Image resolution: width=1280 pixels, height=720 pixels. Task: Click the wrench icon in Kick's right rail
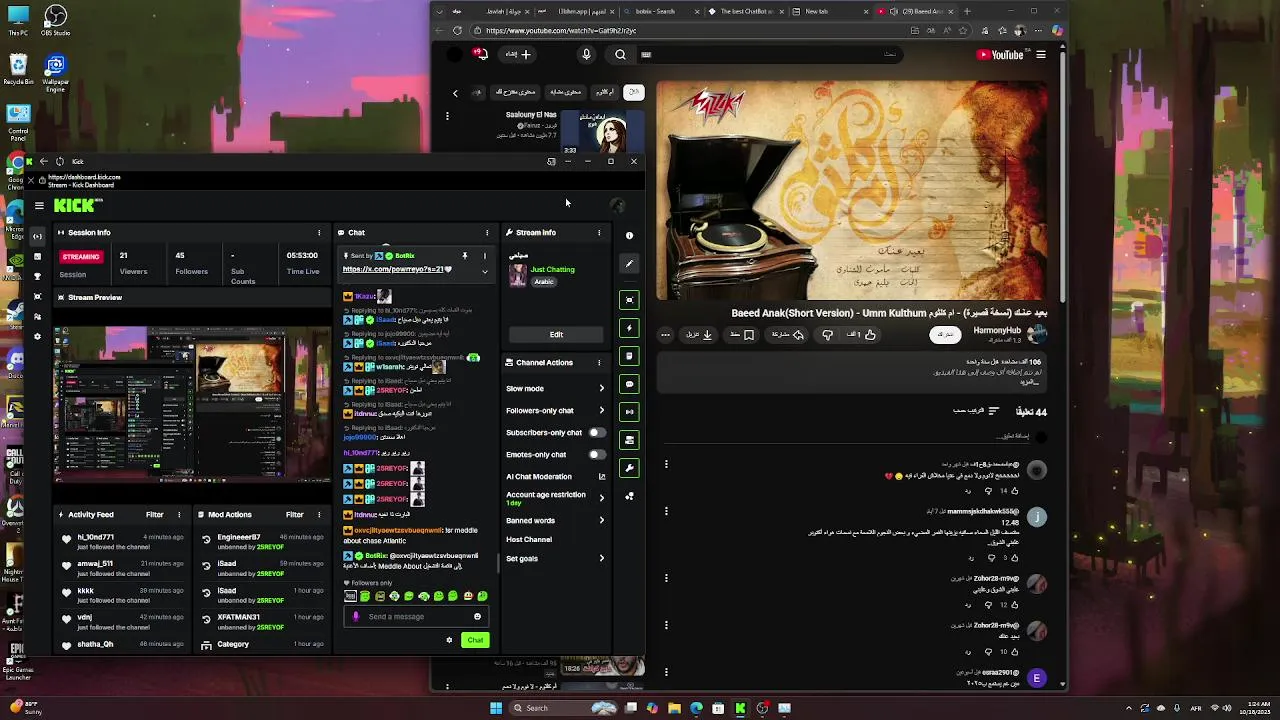point(629,468)
